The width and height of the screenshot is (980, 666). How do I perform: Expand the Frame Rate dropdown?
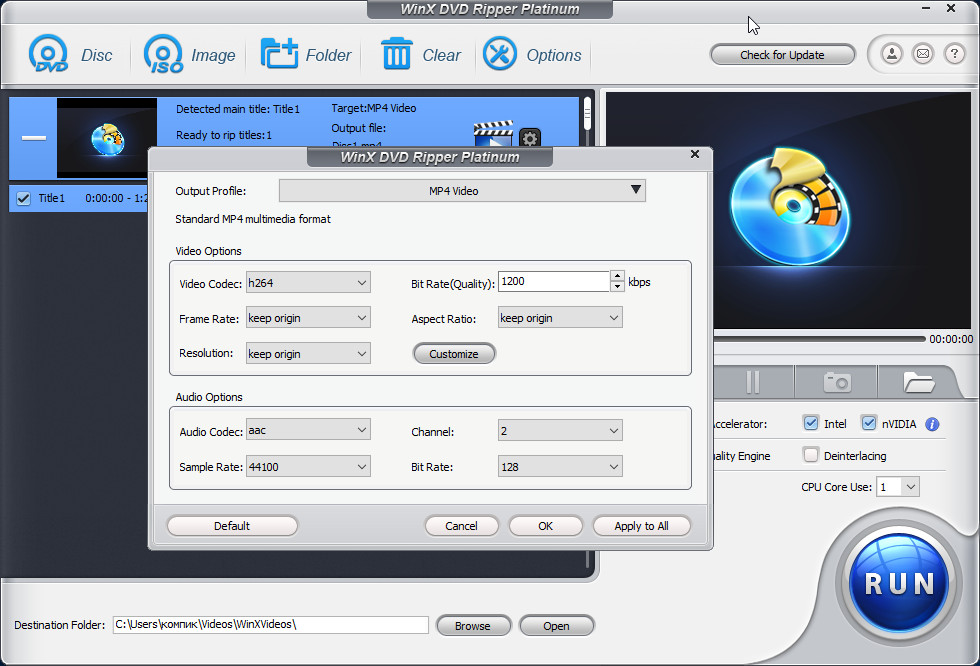[x=308, y=317]
